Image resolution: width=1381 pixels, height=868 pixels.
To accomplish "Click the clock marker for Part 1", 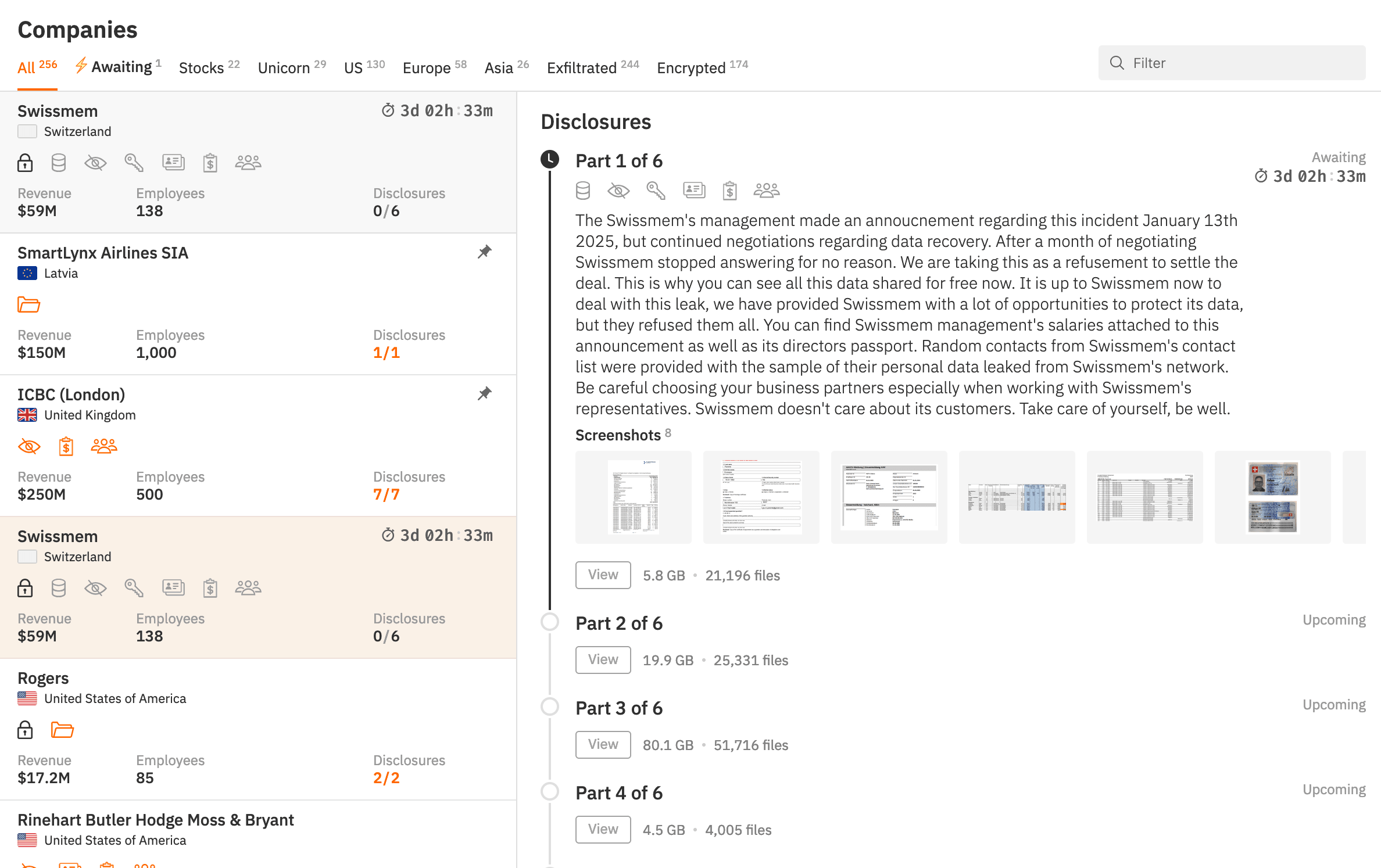I will click(550, 159).
